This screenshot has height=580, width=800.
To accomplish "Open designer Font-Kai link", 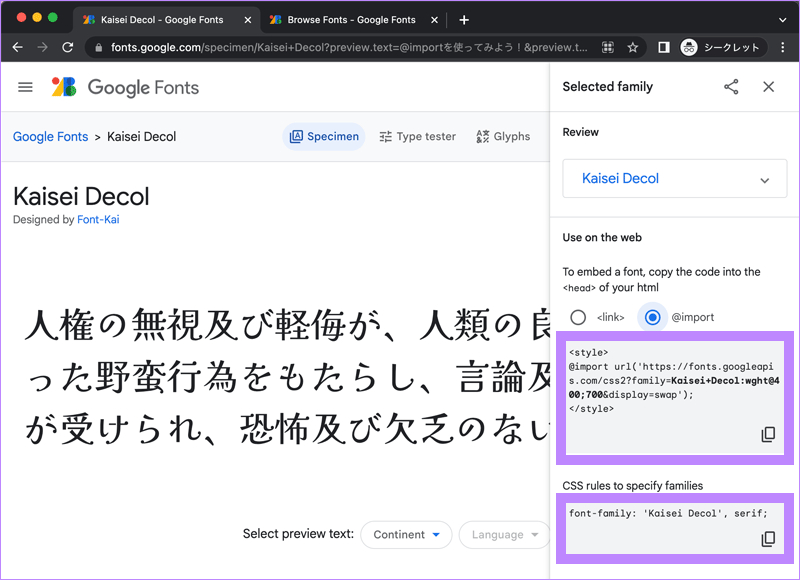I will pyautogui.click(x=98, y=219).
